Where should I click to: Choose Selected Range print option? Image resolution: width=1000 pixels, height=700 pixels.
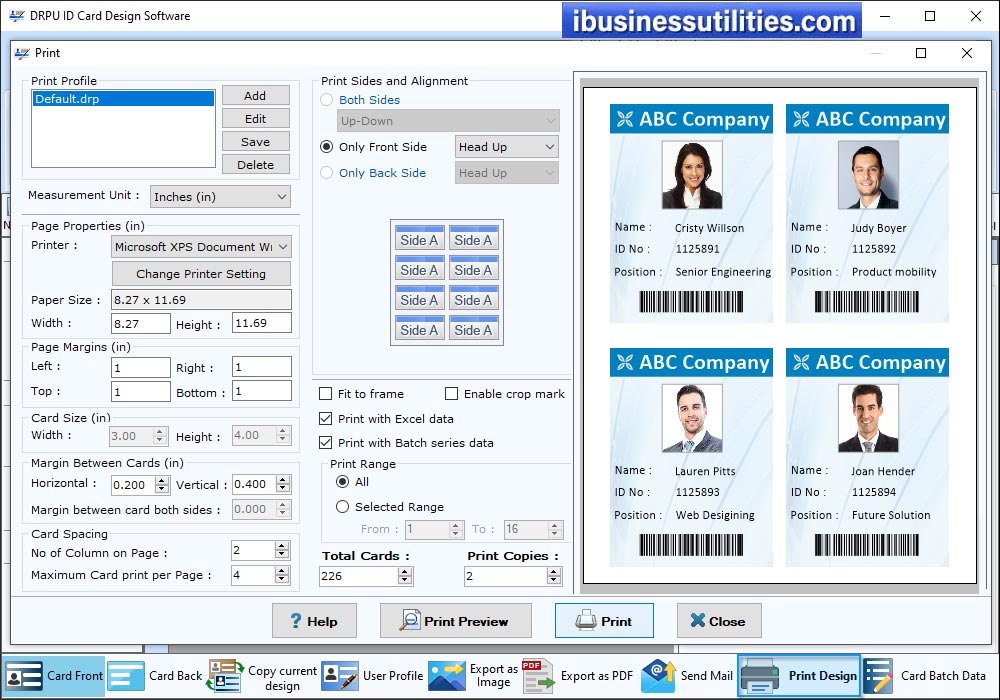click(x=343, y=507)
